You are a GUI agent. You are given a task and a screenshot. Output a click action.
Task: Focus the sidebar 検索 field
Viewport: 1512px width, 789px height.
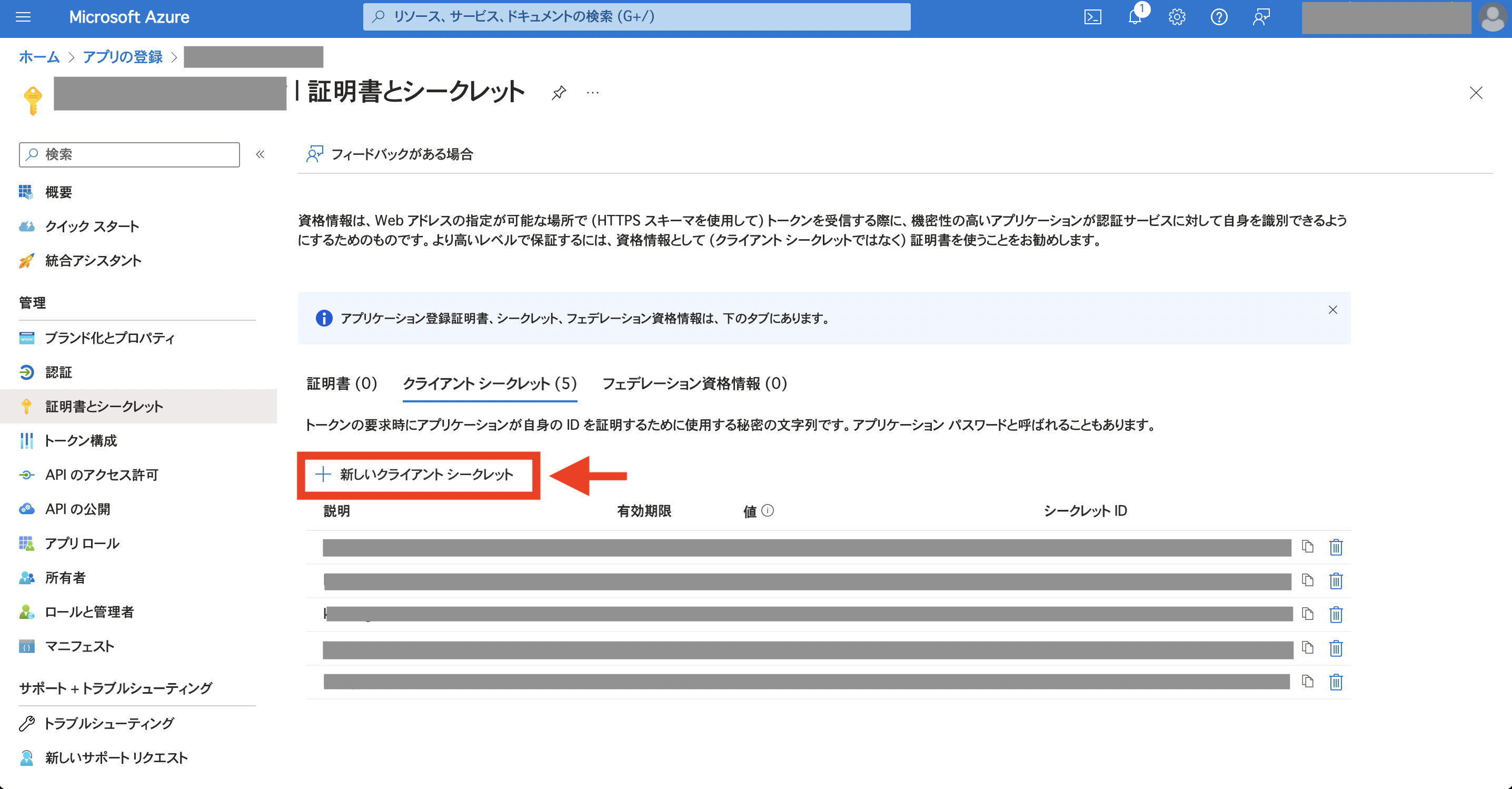coord(129,154)
